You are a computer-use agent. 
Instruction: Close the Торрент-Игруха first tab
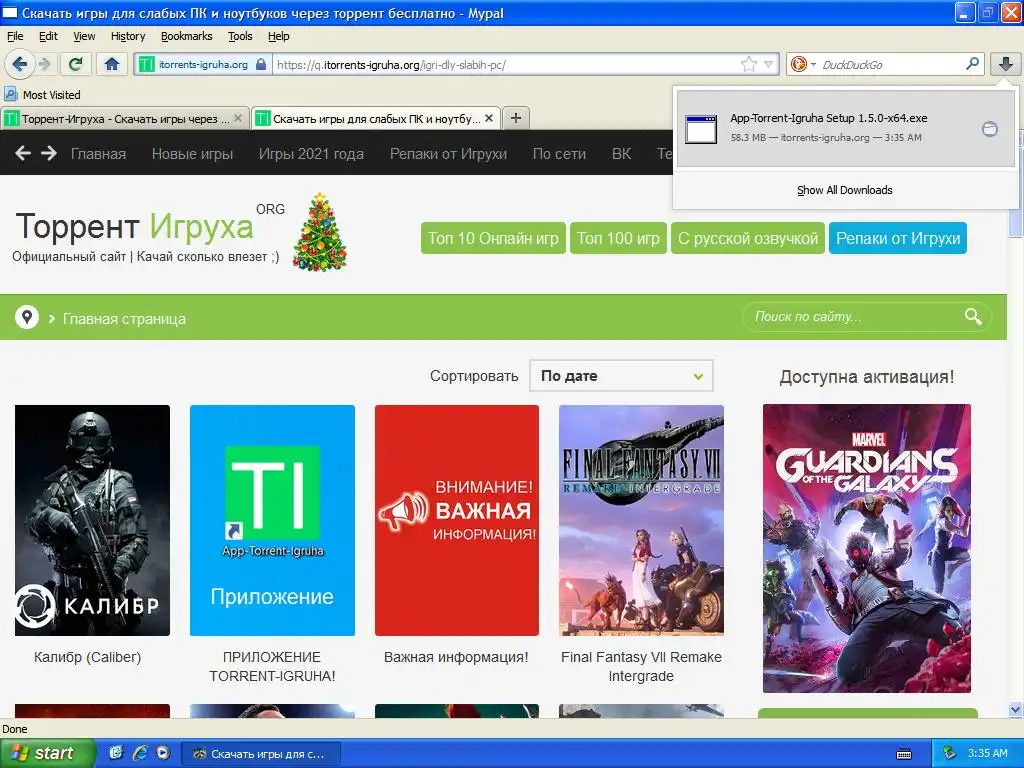238,118
